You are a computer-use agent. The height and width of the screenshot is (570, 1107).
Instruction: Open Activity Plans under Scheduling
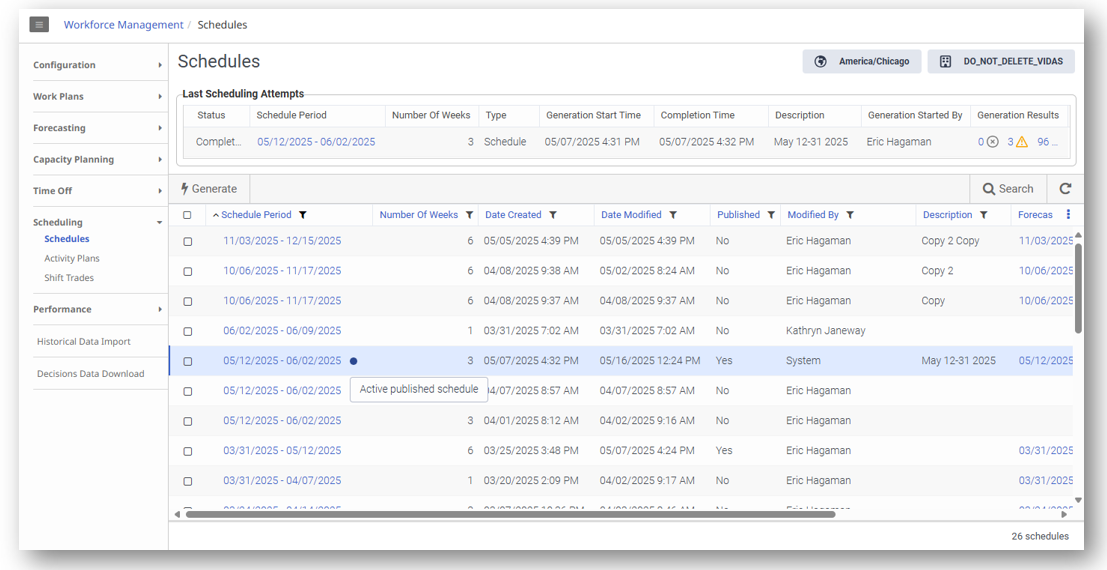click(72, 258)
